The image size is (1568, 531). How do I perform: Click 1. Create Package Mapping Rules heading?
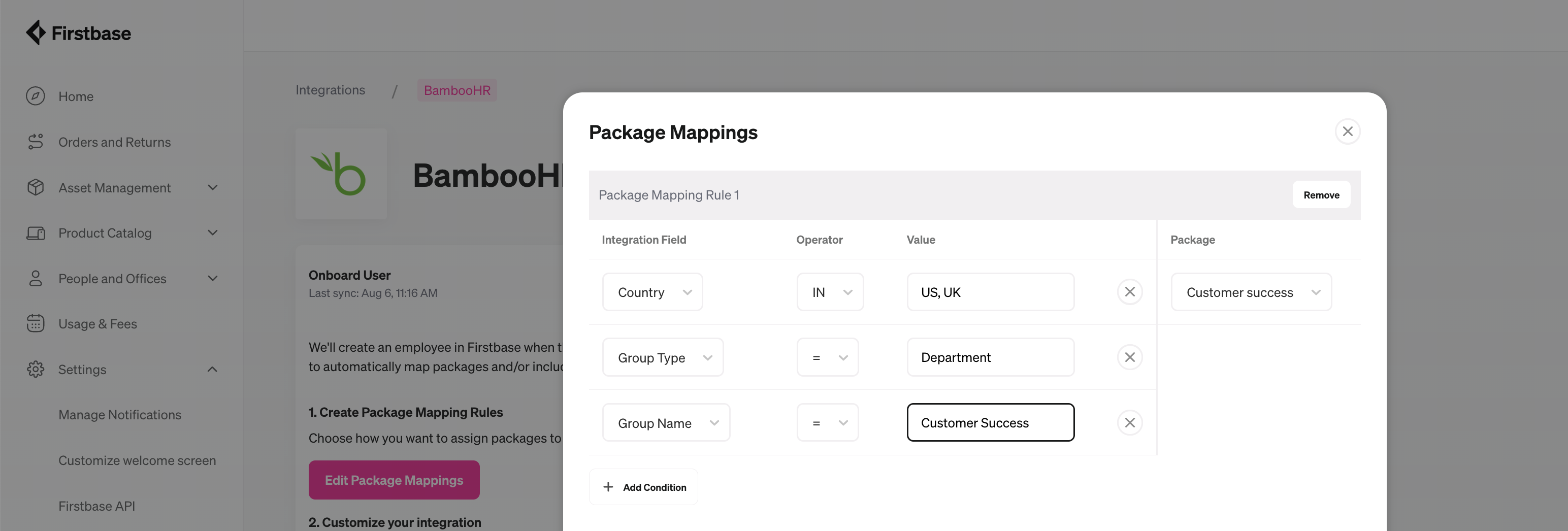[x=405, y=412]
